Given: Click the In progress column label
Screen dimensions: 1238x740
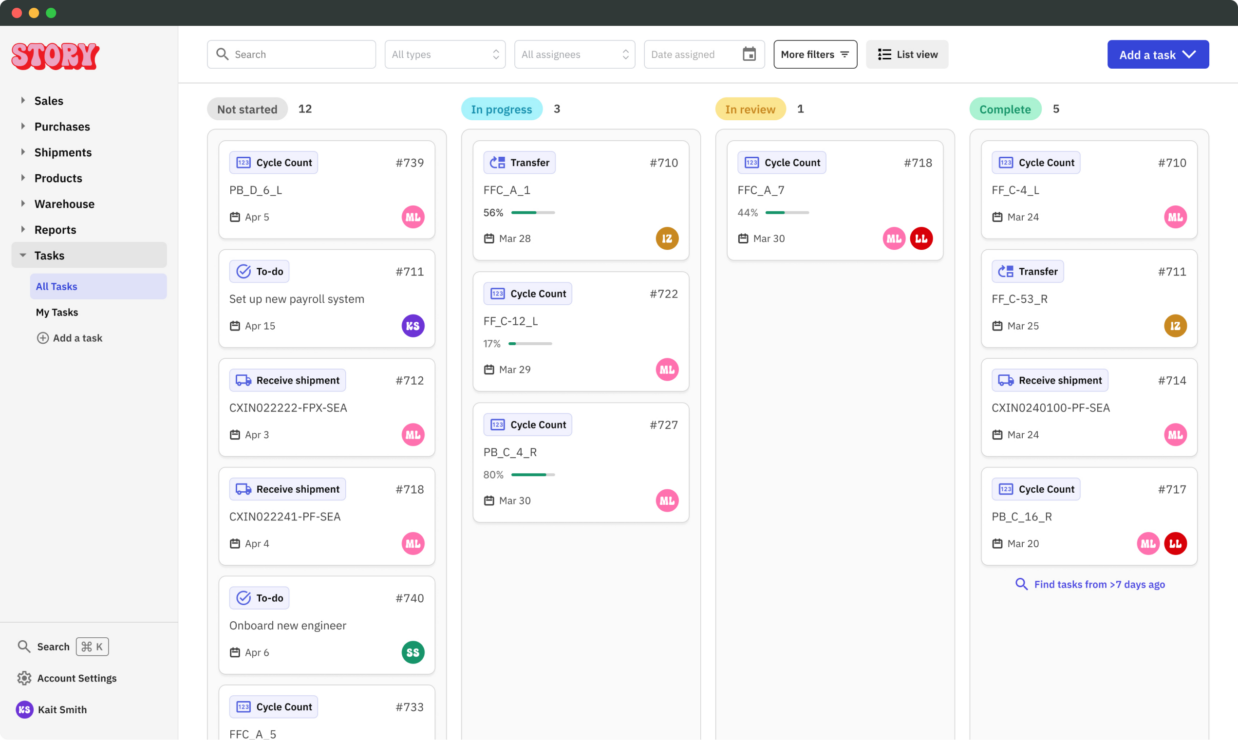Looking at the screenshot, I should coord(502,109).
